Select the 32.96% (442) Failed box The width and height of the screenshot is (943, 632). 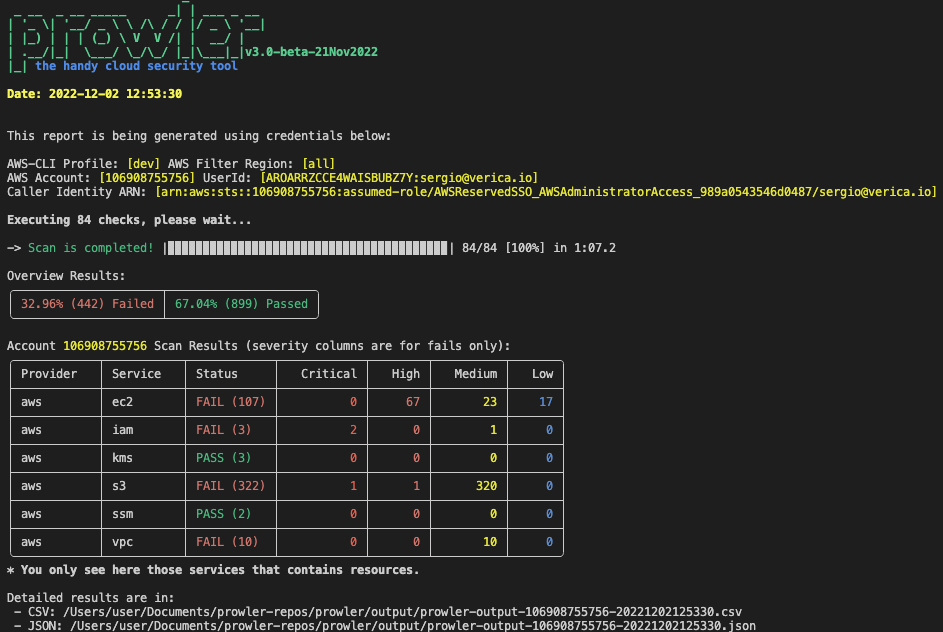tap(87, 304)
